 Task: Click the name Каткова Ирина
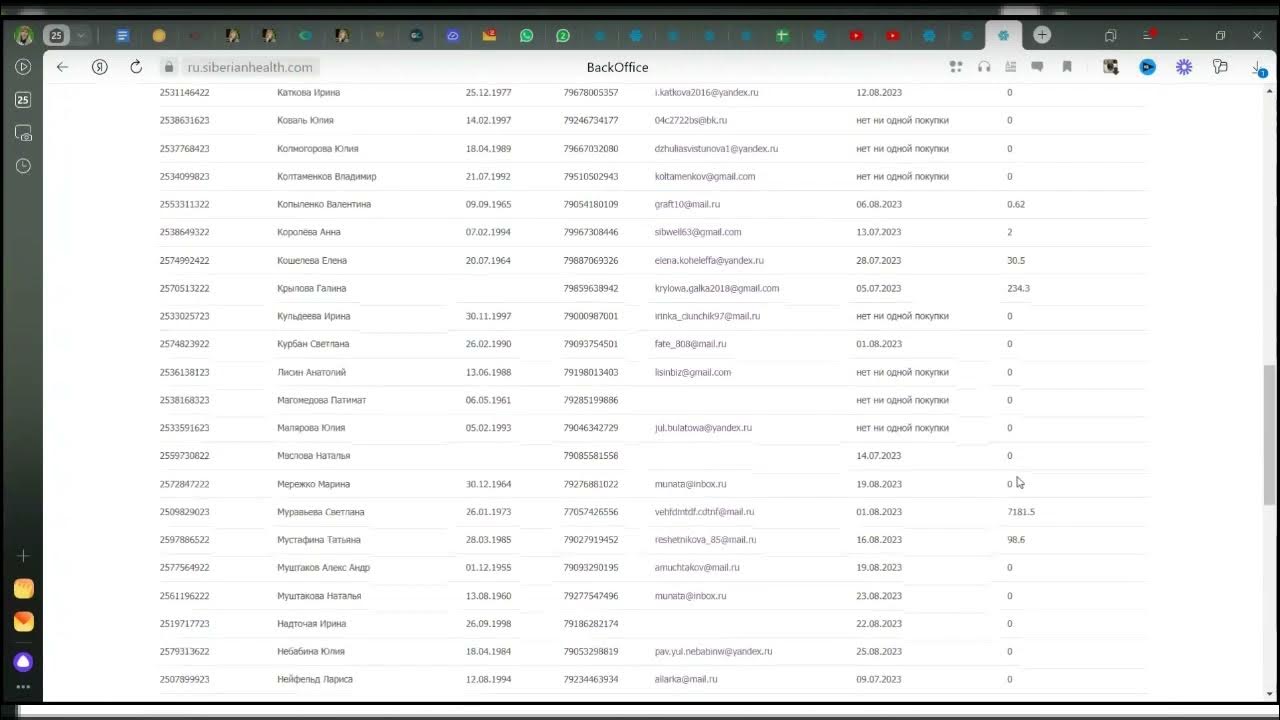(308, 92)
